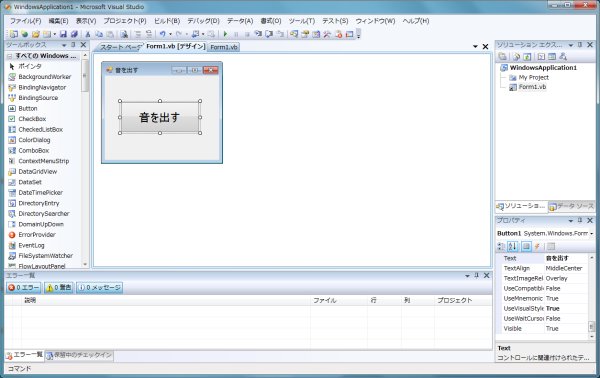Click the Events lightning bolt icon
The width and height of the screenshot is (600, 378).
click(537, 246)
